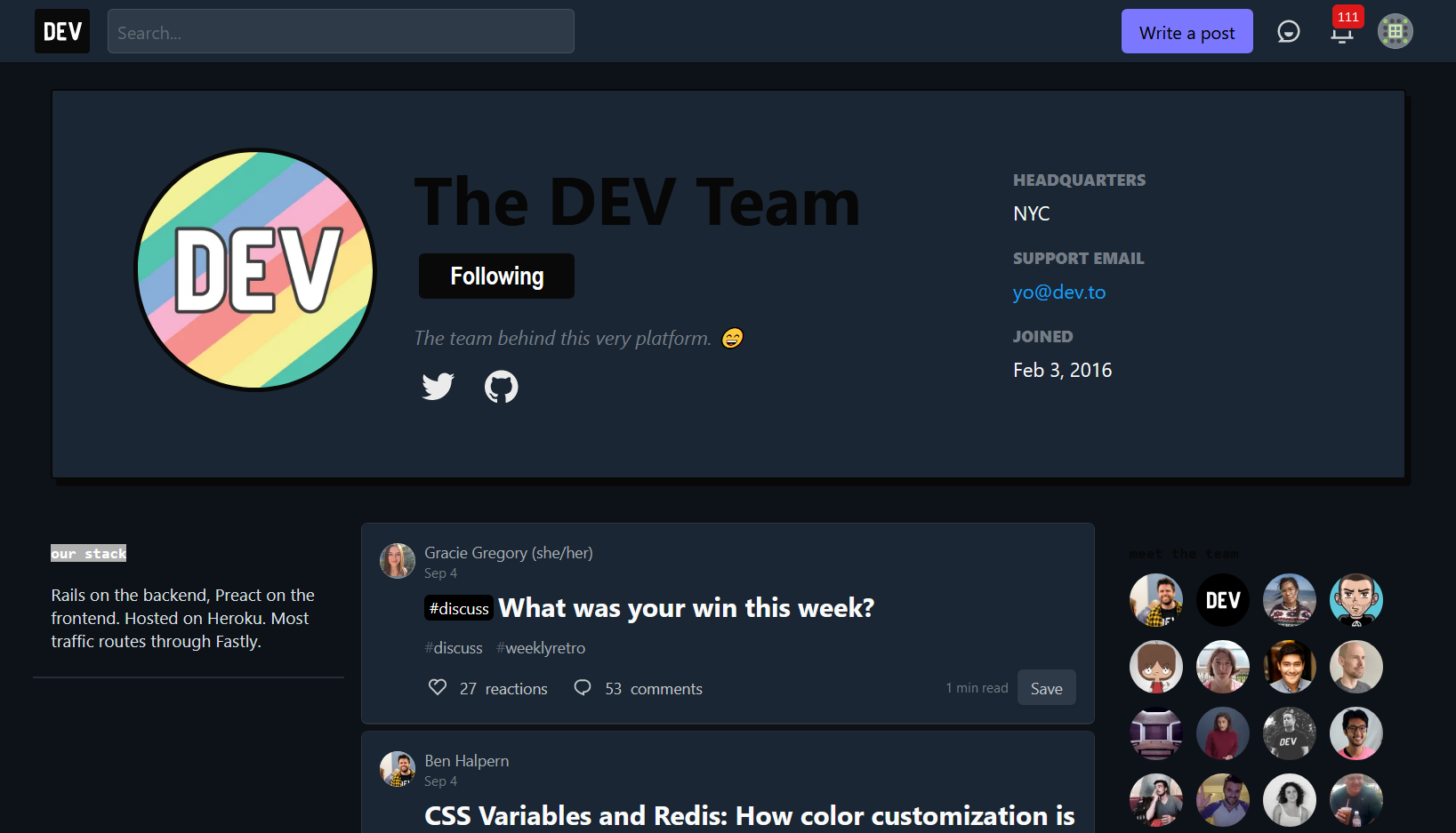Click Gracie Gregory's avatar

tap(398, 561)
